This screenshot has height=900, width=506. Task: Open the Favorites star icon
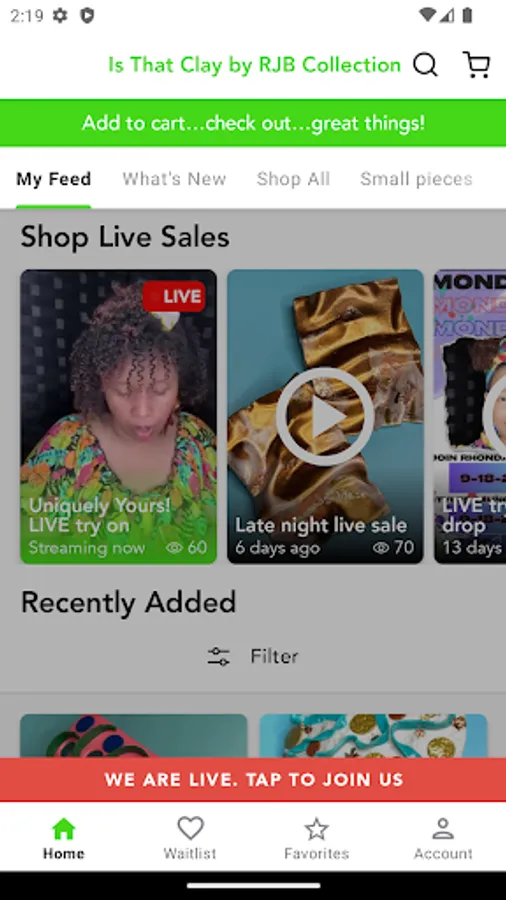316,829
